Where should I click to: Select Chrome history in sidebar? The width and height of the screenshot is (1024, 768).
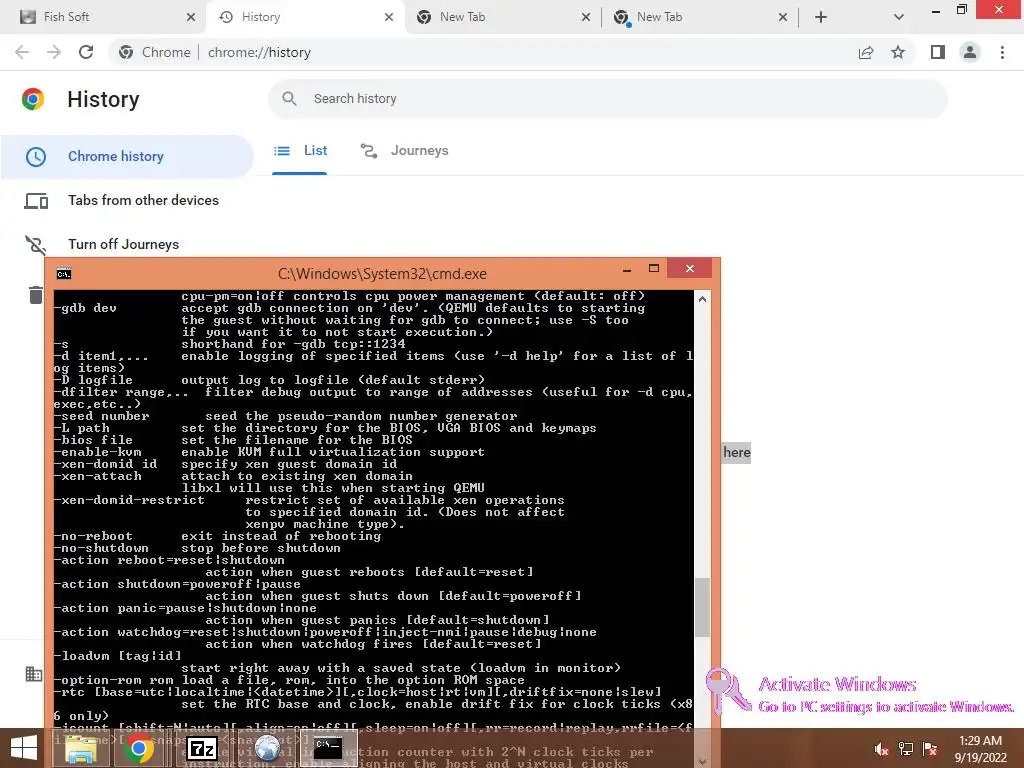click(127, 156)
